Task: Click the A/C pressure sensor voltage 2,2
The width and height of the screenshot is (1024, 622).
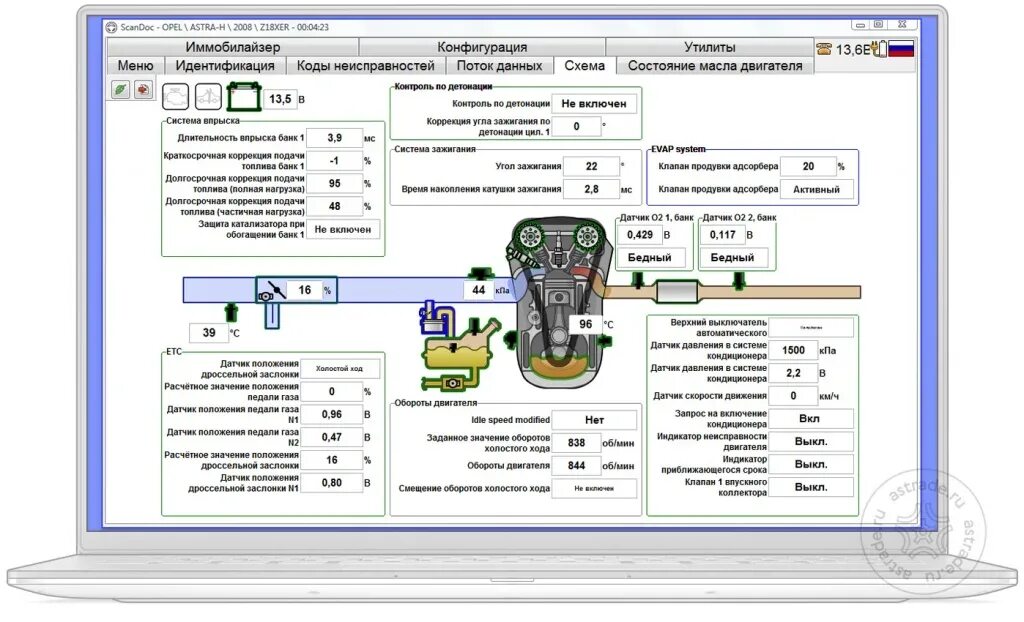Action: click(x=793, y=373)
